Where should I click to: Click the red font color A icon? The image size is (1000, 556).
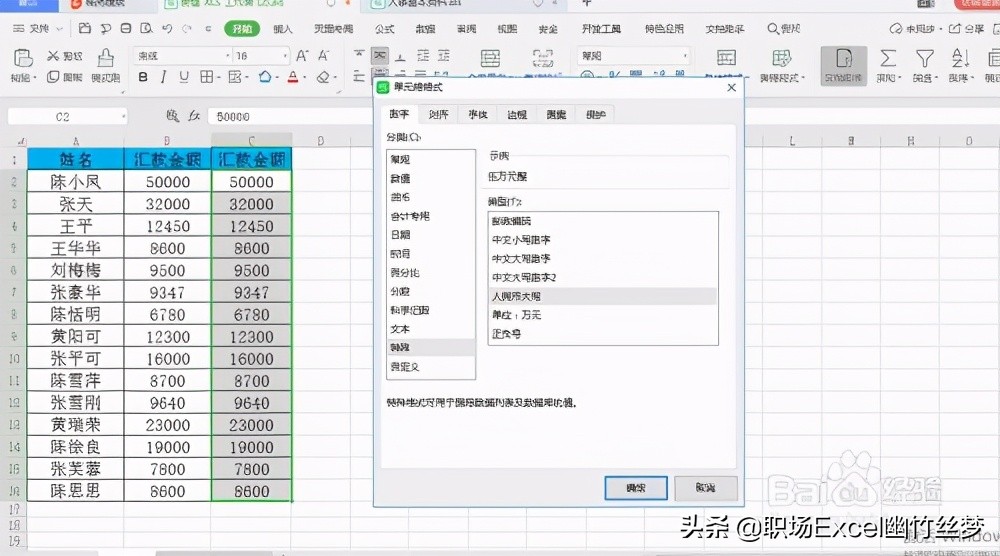click(x=293, y=77)
